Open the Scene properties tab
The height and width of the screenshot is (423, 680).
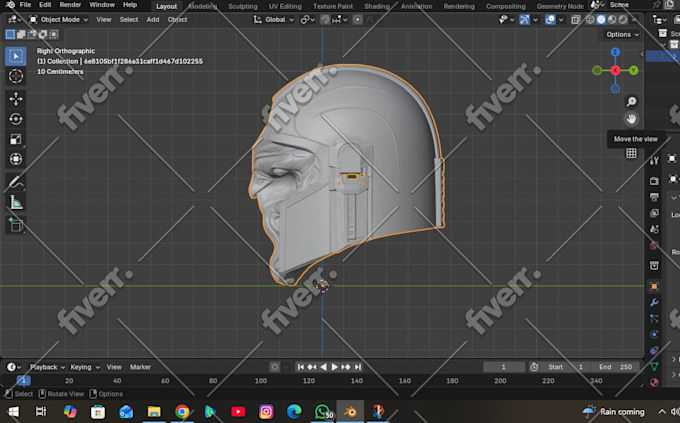[654, 229]
